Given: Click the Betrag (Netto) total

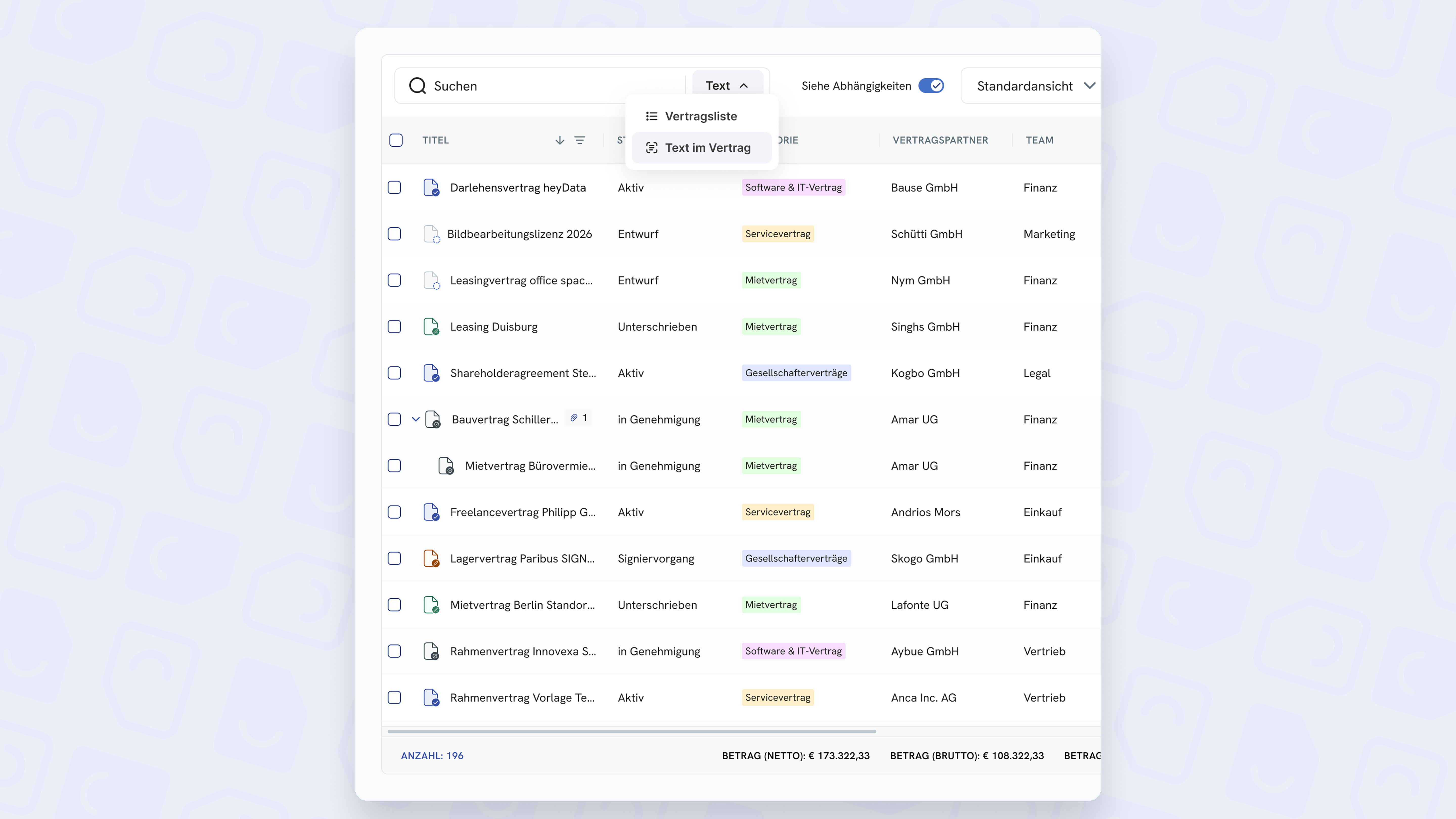Looking at the screenshot, I should pyautogui.click(x=795, y=756).
